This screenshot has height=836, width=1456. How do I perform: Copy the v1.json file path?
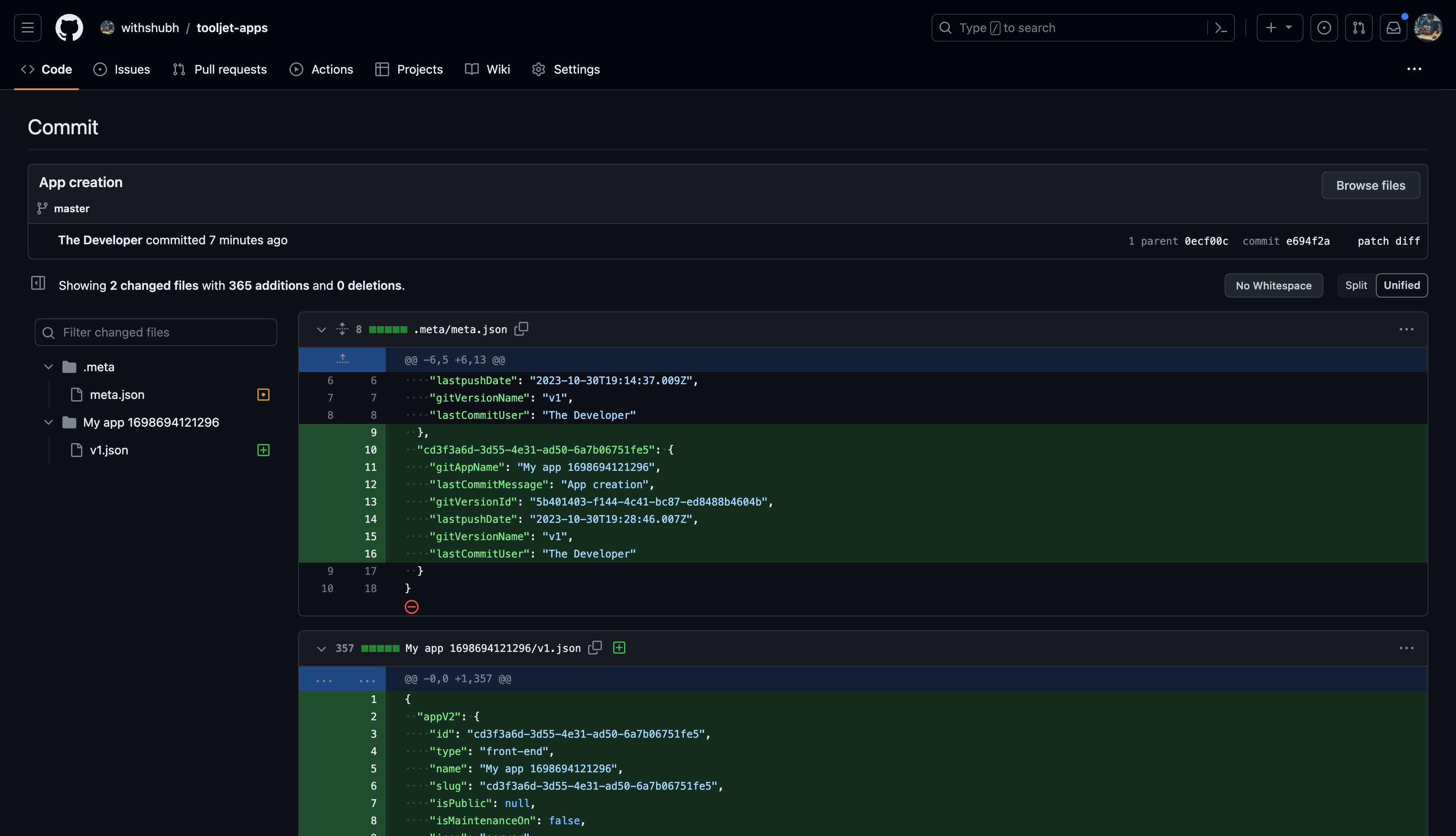(595, 648)
